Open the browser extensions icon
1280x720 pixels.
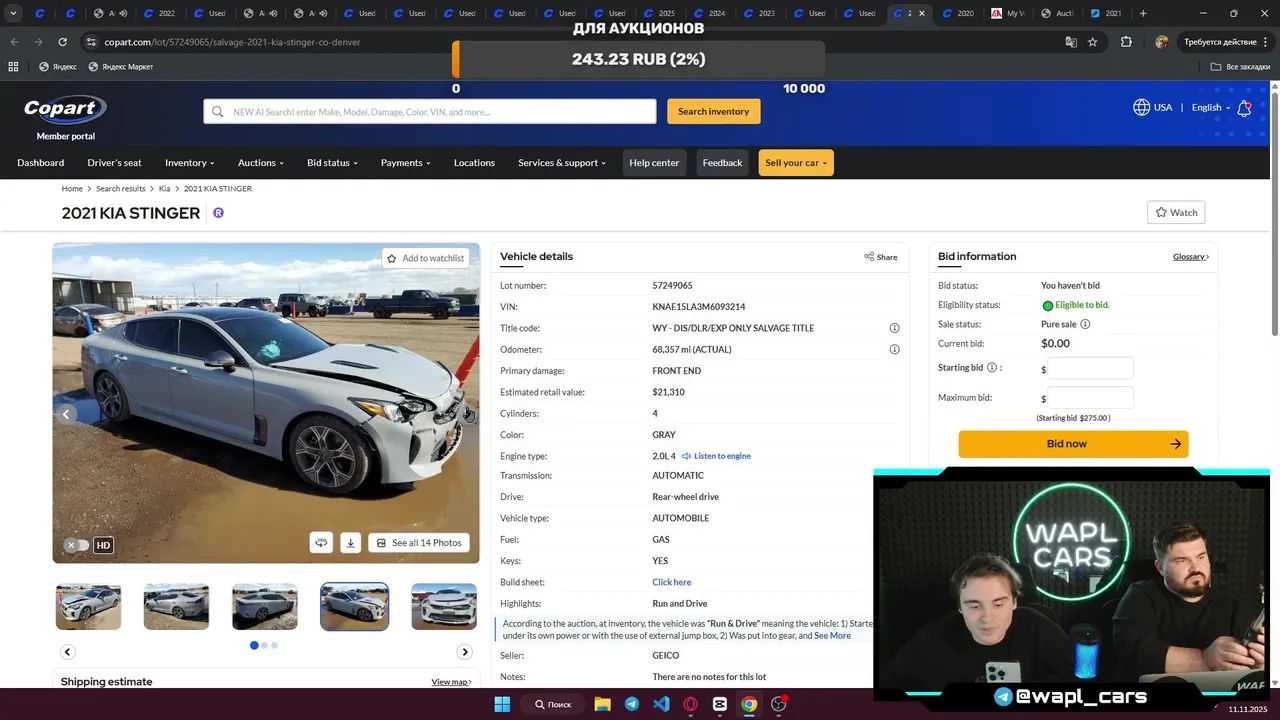click(1126, 42)
